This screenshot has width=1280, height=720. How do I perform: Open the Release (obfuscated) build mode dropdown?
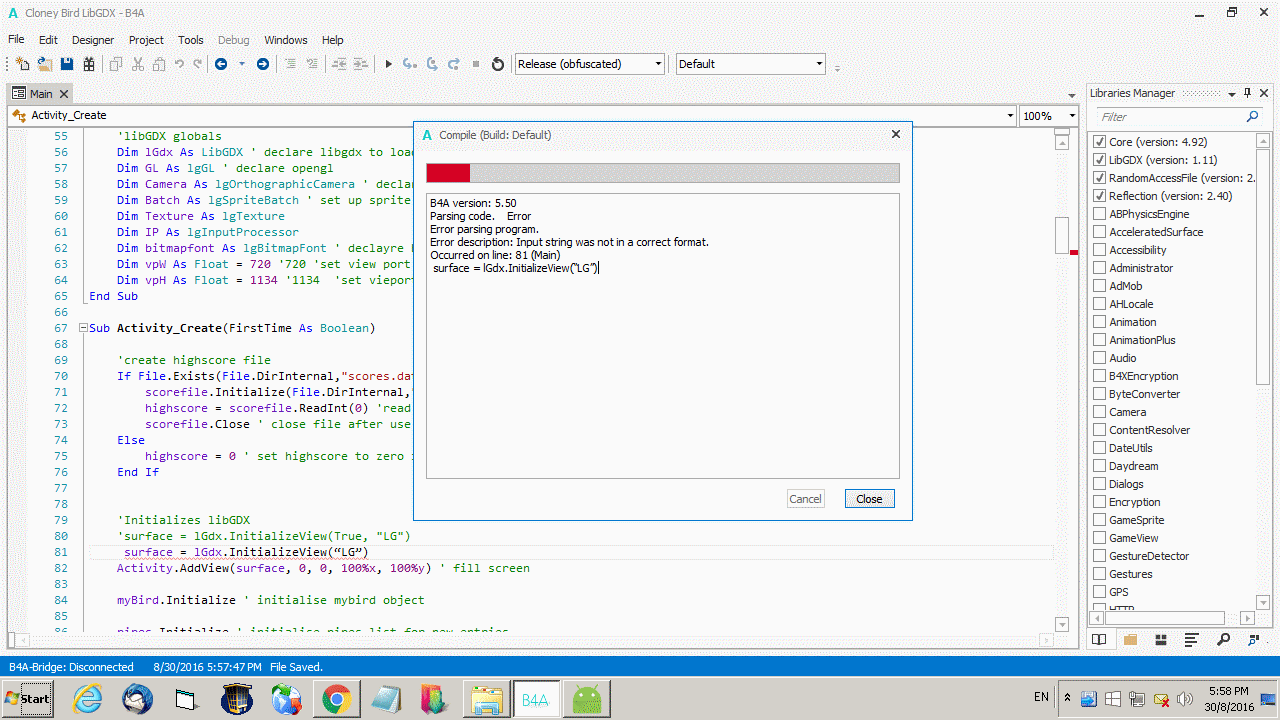[590, 64]
